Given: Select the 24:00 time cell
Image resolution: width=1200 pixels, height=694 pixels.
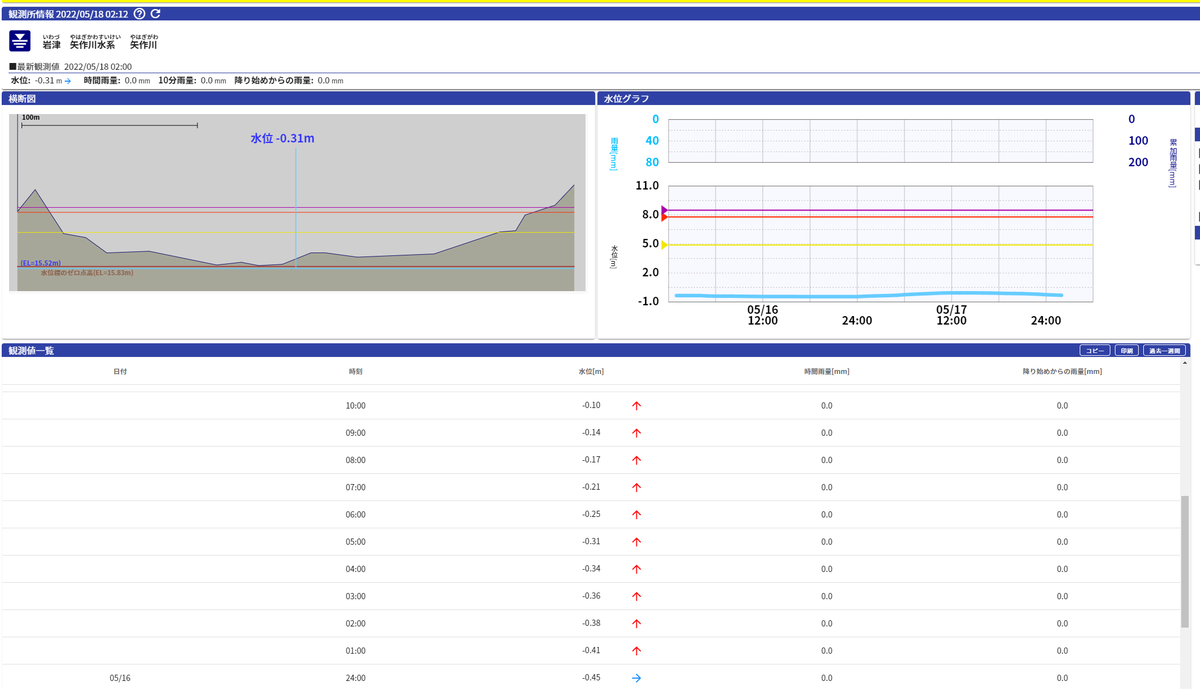Looking at the screenshot, I should (356, 678).
